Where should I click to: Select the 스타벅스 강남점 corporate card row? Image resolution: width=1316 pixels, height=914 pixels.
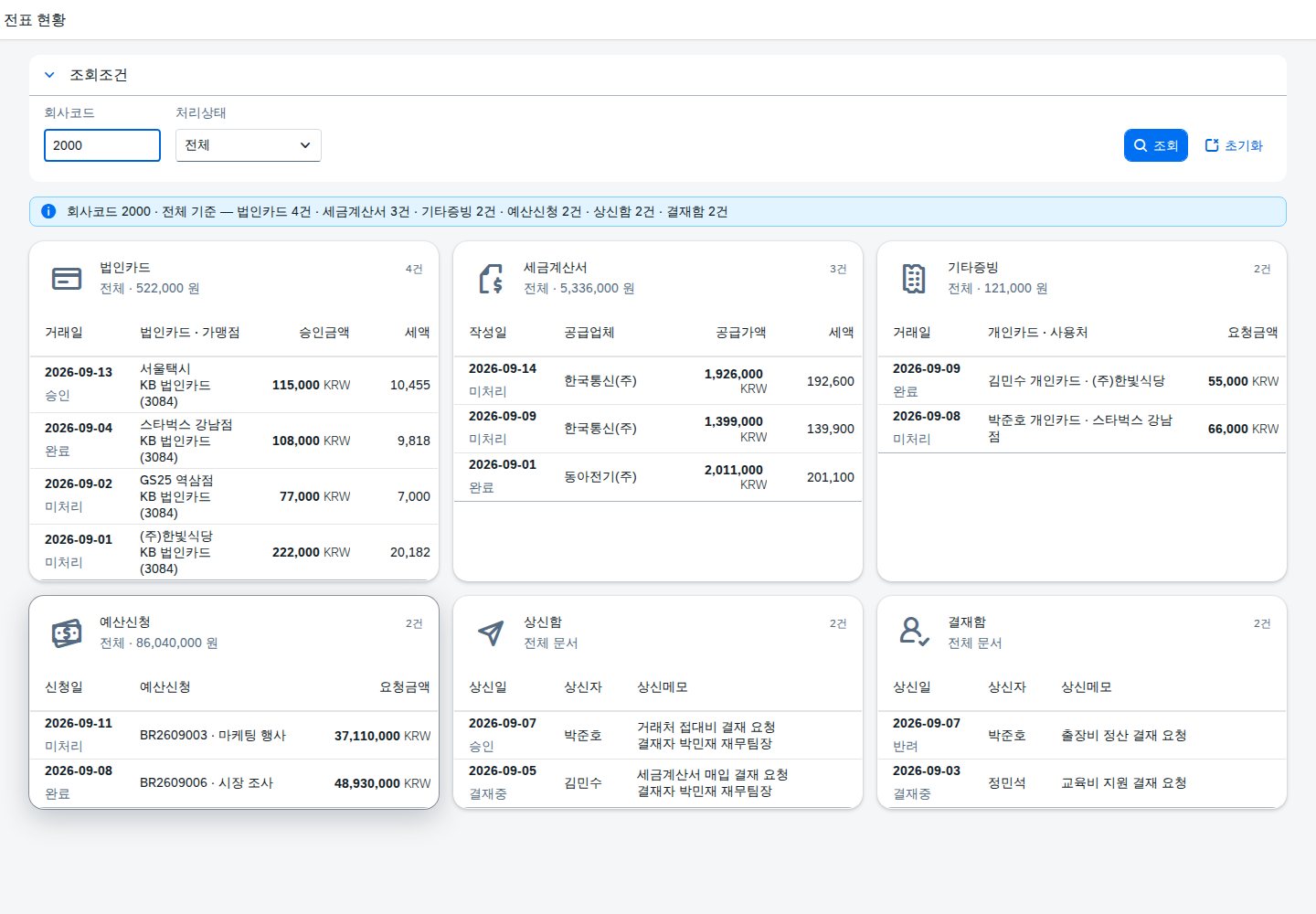[x=234, y=441]
